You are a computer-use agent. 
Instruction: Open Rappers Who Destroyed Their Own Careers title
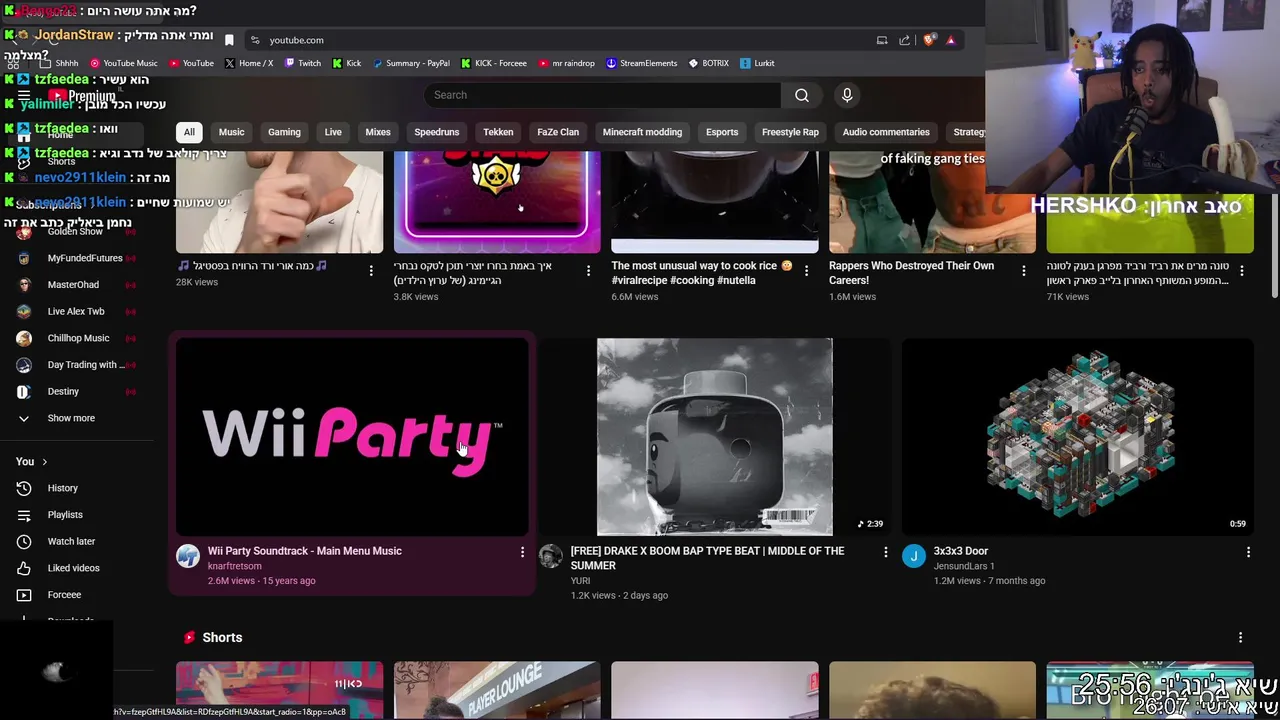point(911,273)
